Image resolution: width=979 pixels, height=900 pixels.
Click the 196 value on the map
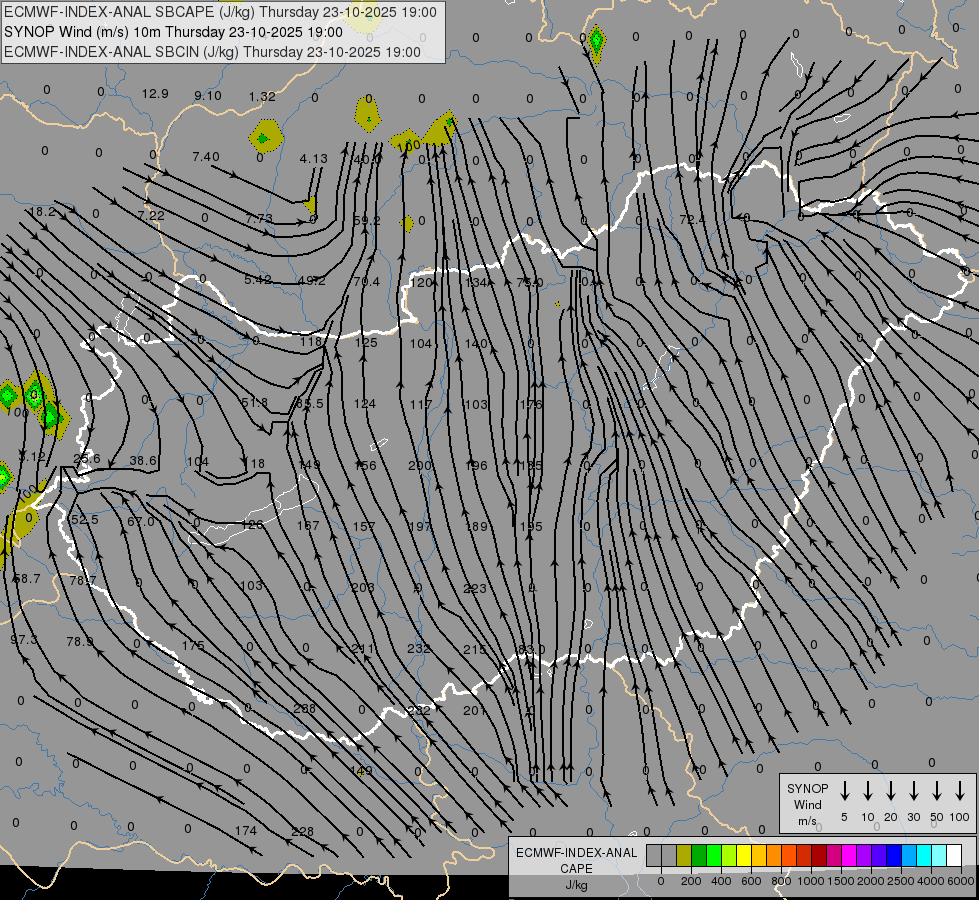476,465
